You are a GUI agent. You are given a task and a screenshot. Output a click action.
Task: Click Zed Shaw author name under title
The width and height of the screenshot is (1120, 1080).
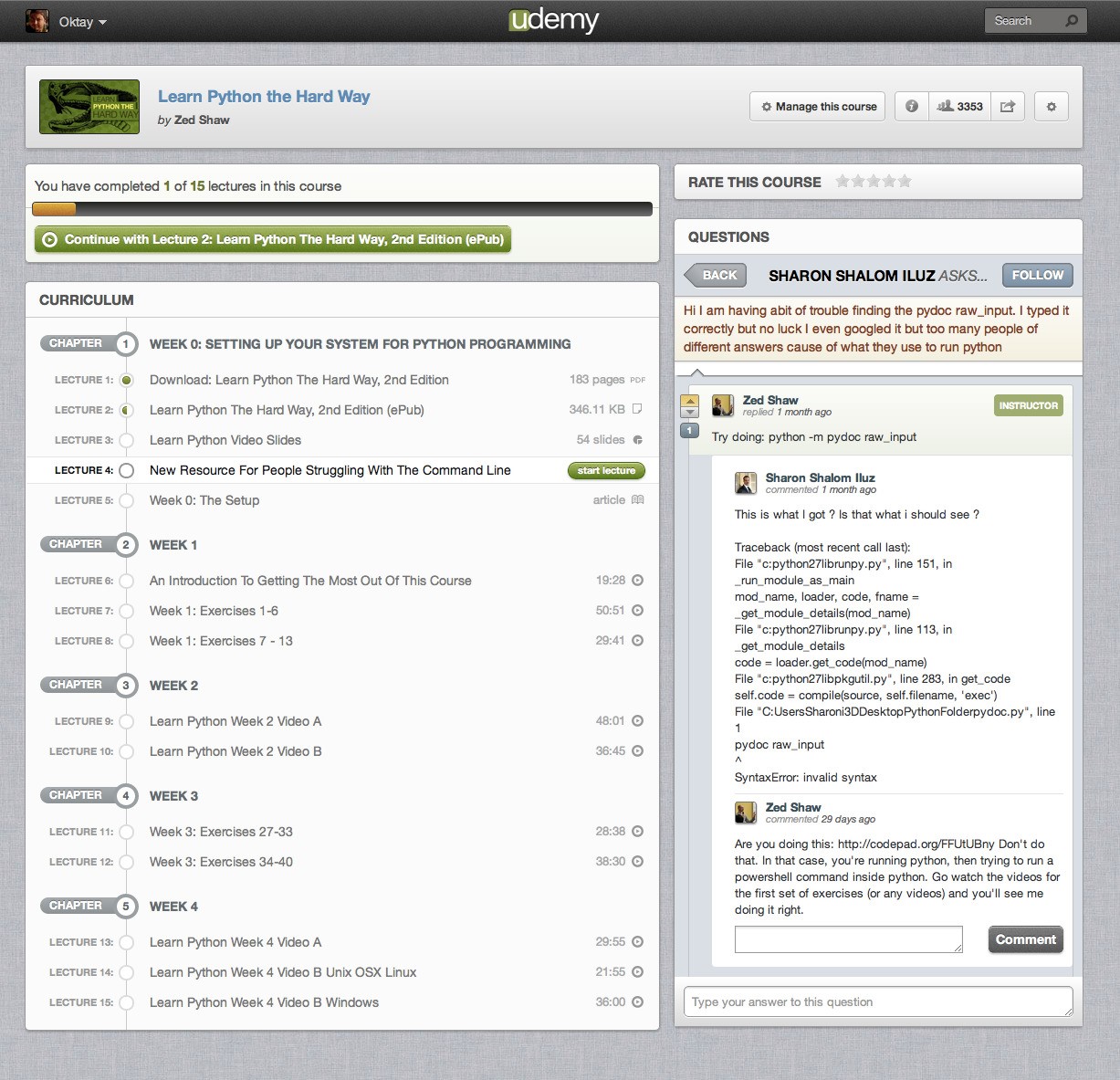(x=202, y=120)
